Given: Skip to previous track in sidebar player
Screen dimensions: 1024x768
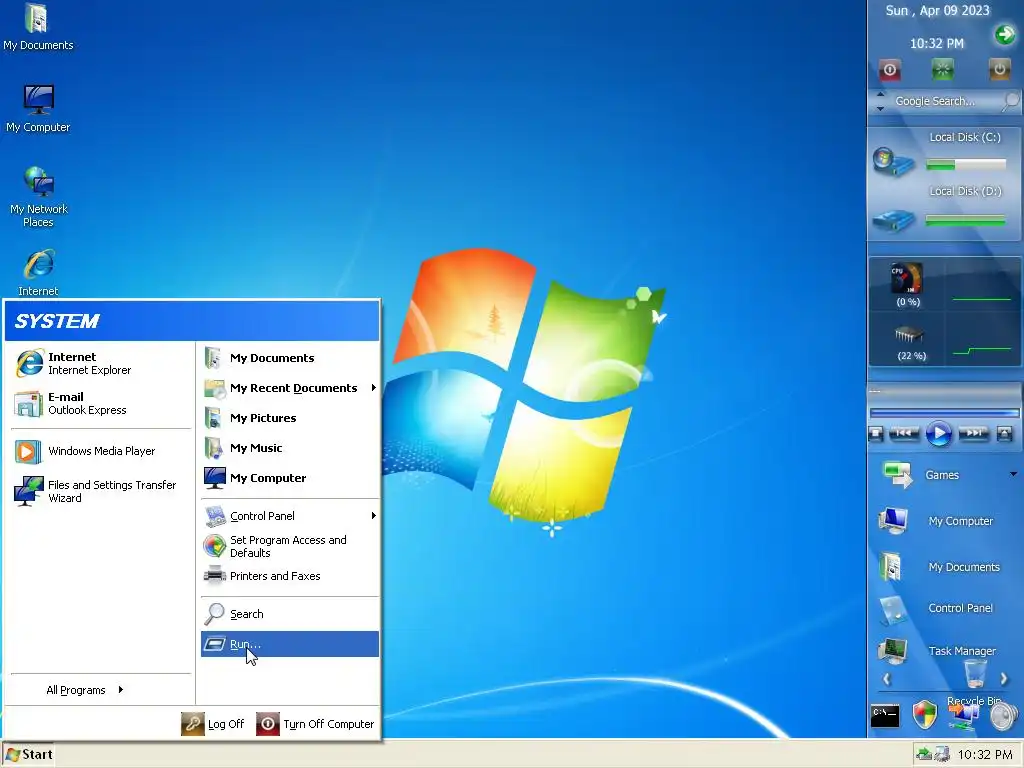Looking at the screenshot, I should 904,433.
